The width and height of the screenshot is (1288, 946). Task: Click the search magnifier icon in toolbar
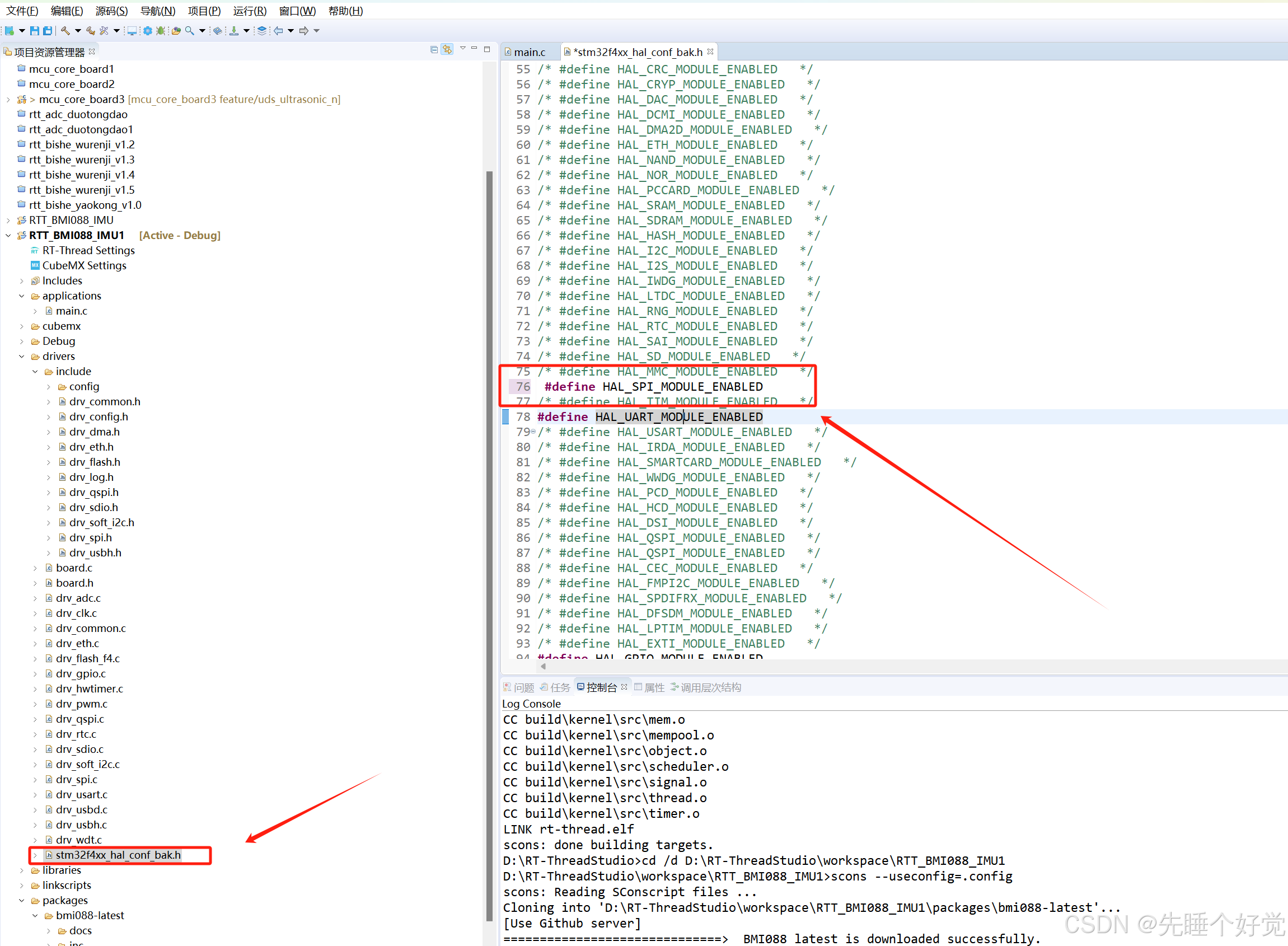tap(190, 31)
